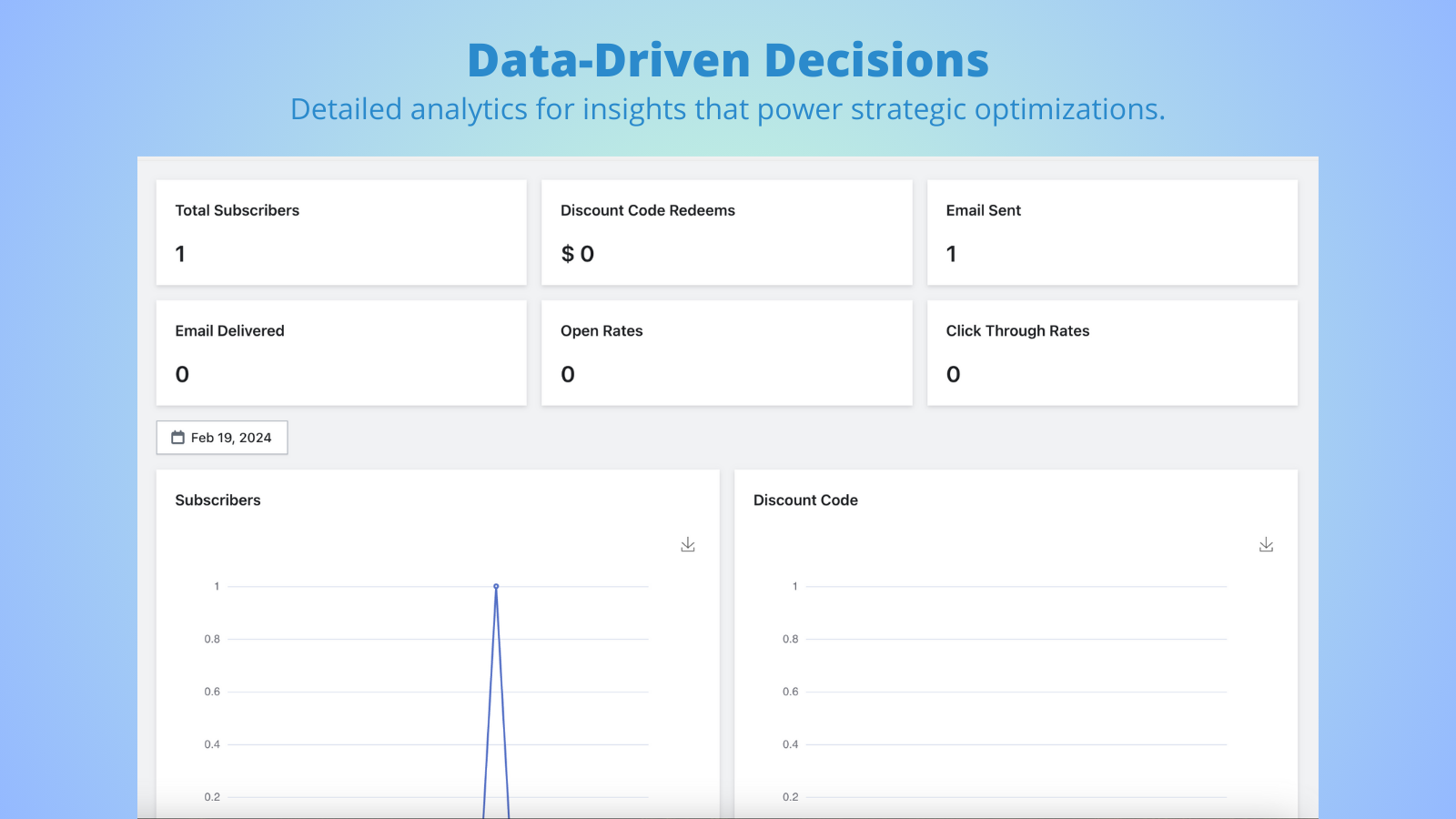Select the Email Delivered card
The height and width of the screenshot is (819, 1456).
click(341, 353)
